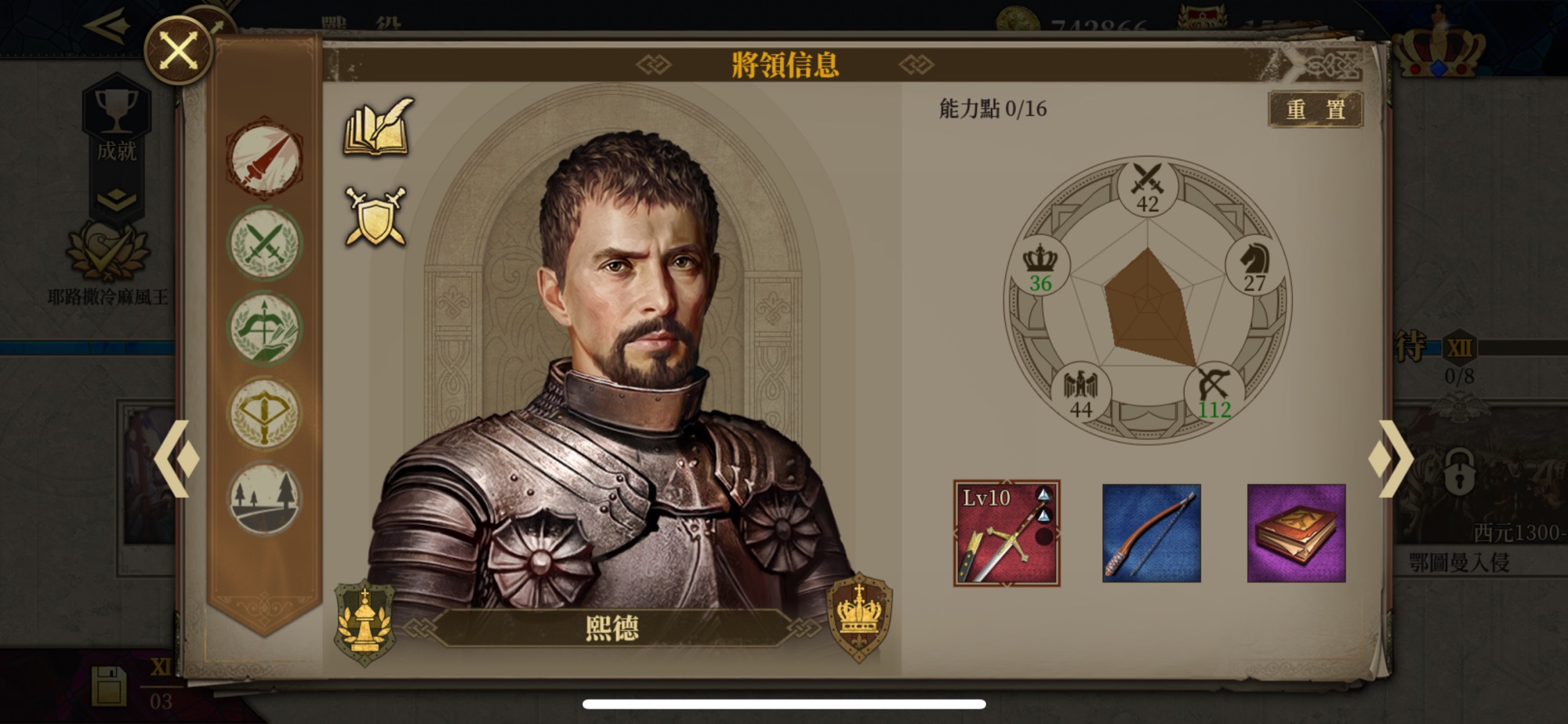
Task: Select the archer bow skill medallion
Action: click(x=264, y=328)
